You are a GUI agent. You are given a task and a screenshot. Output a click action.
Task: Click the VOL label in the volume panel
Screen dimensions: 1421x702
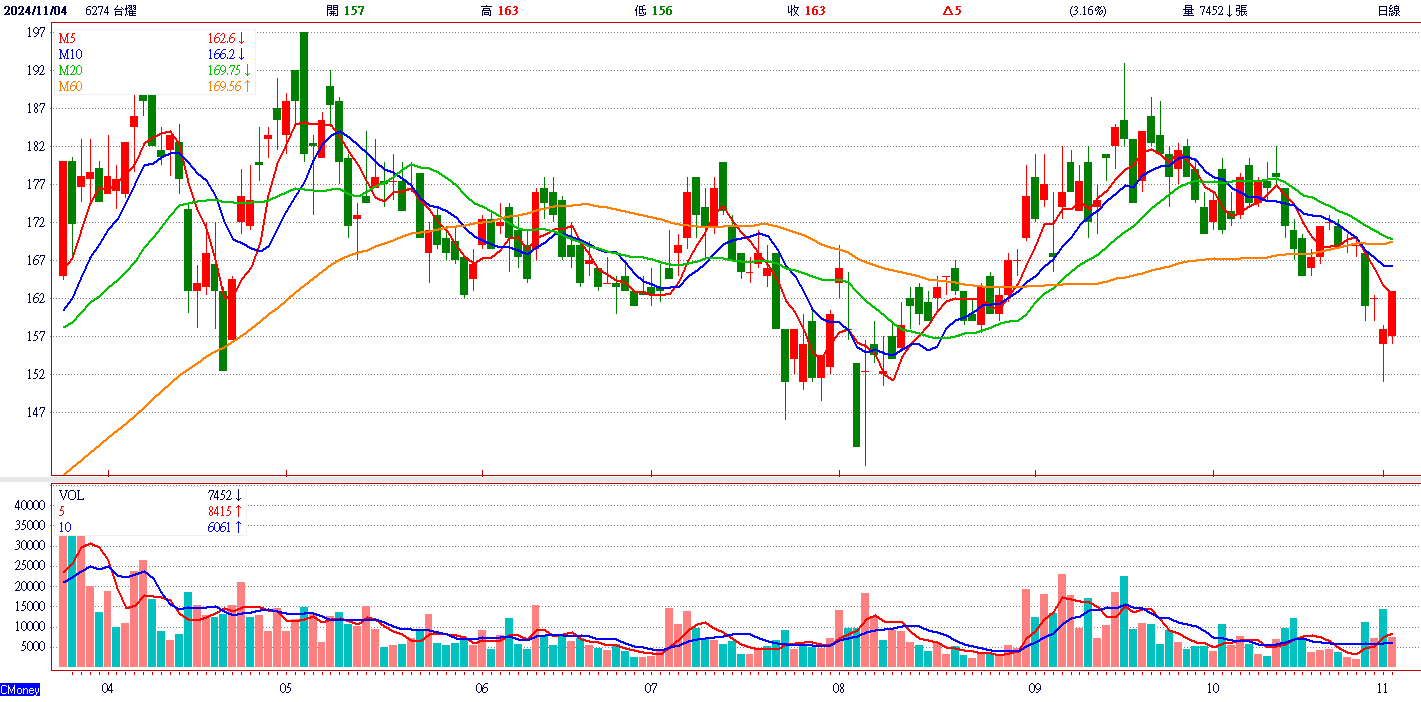(72, 495)
